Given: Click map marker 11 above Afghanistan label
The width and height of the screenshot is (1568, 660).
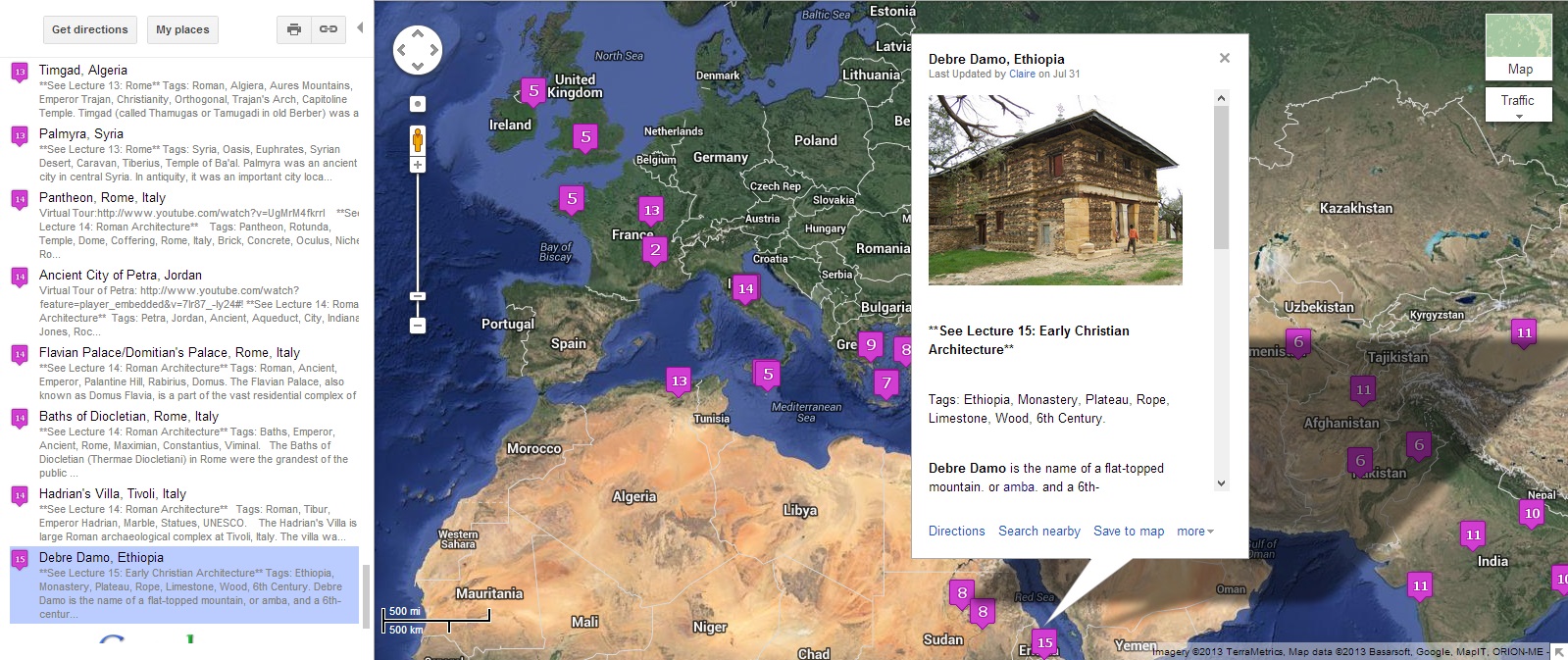Looking at the screenshot, I should click(1363, 390).
